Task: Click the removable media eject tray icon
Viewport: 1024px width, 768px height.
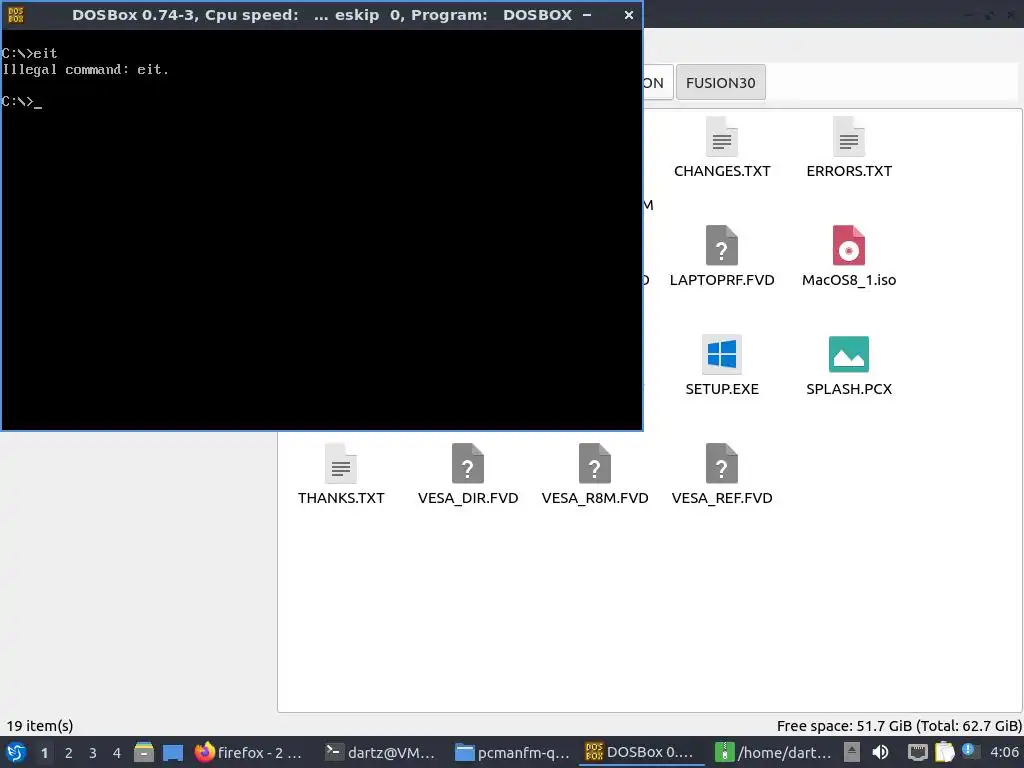Action: (x=852, y=752)
